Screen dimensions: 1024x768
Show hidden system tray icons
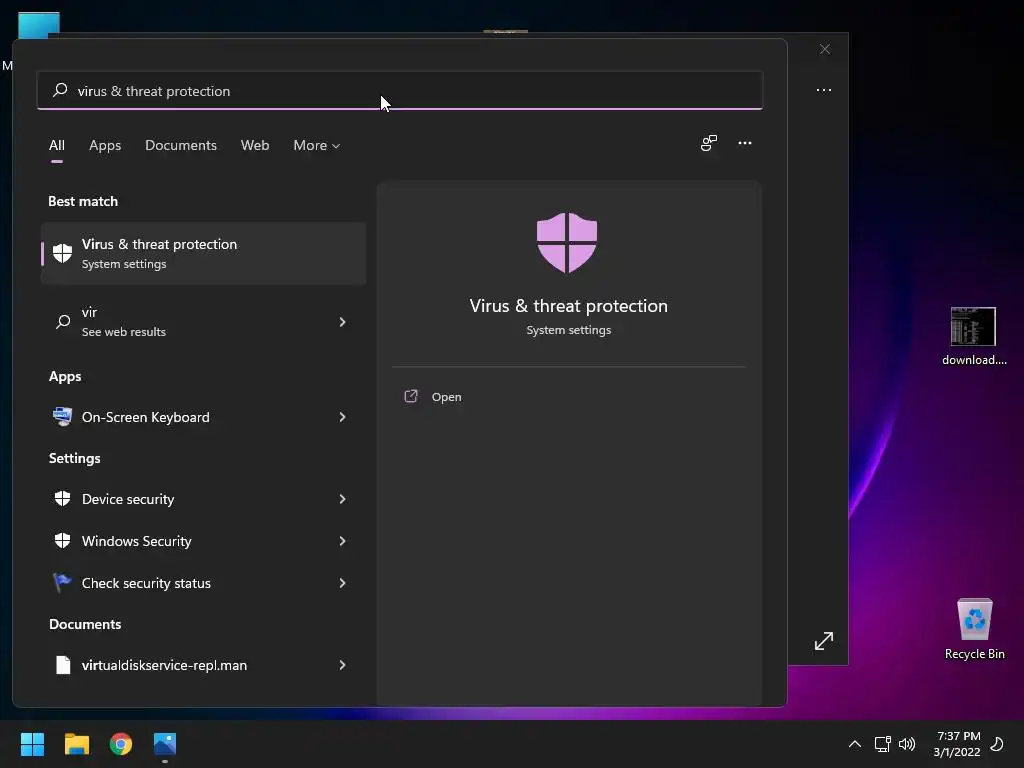pos(854,744)
